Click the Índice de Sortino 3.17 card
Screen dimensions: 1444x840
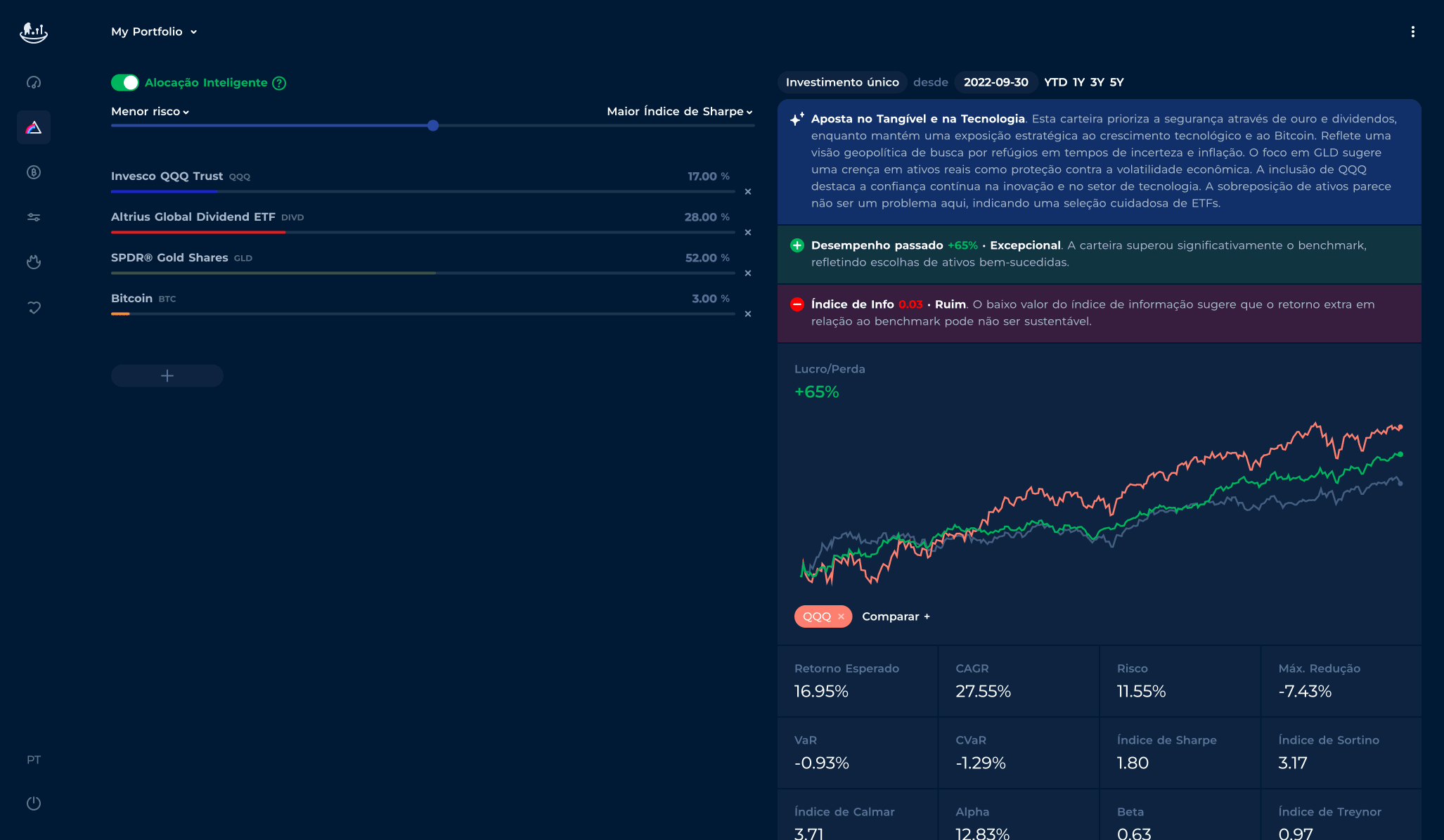click(1341, 753)
